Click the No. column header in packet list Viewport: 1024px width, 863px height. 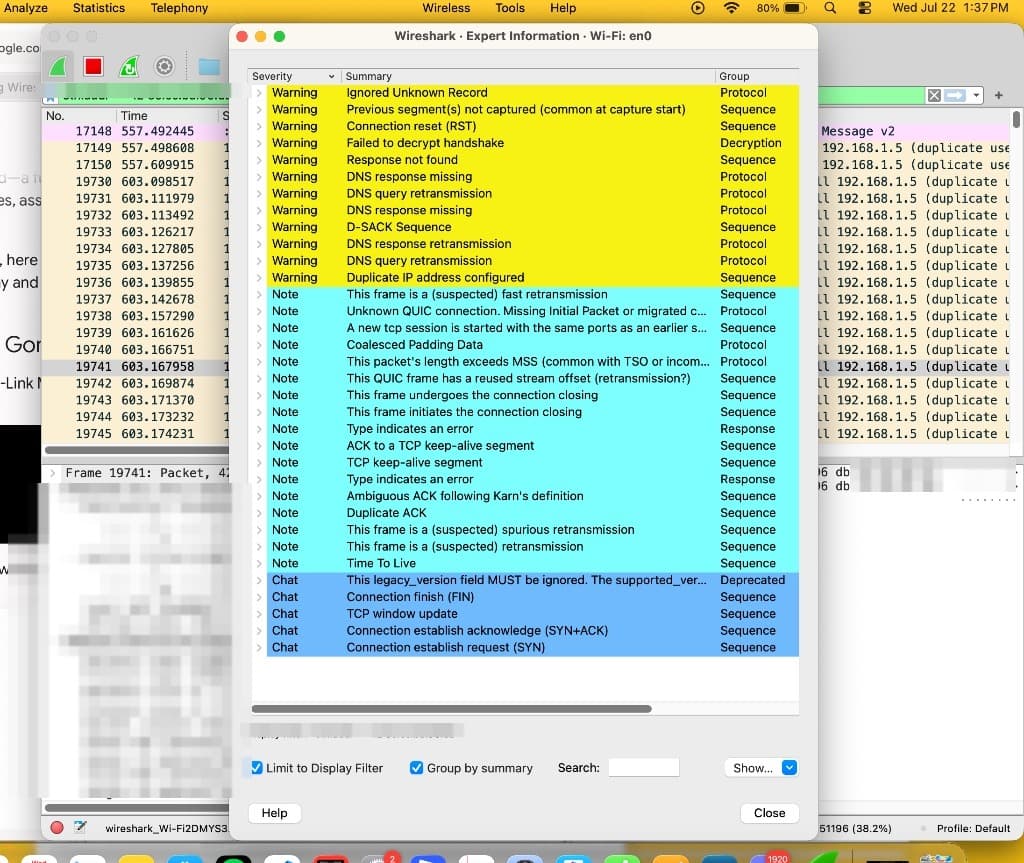click(79, 116)
